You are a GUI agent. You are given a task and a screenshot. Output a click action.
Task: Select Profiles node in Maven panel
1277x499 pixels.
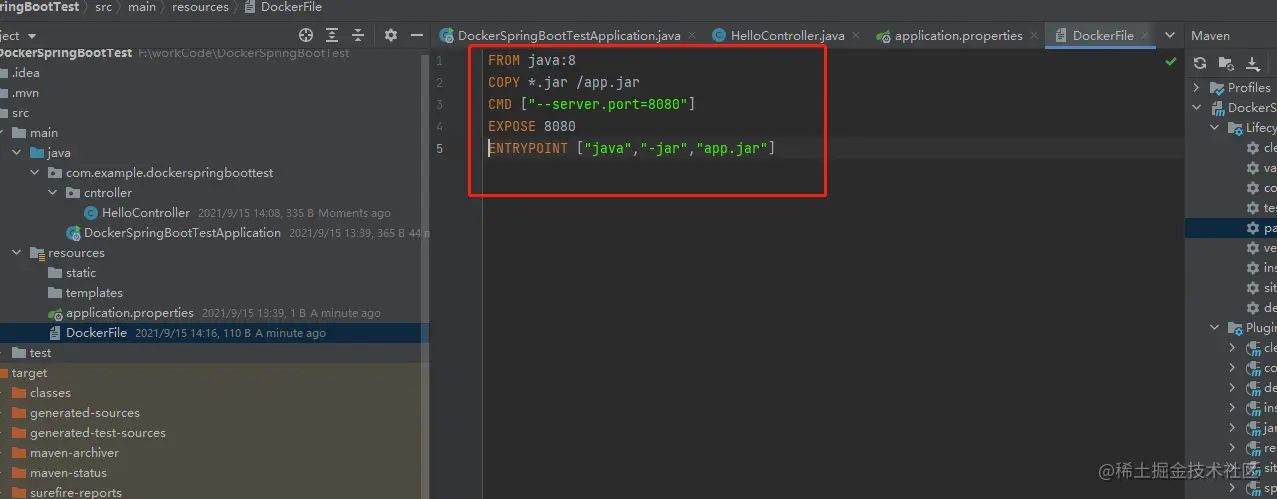click(1249, 88)
